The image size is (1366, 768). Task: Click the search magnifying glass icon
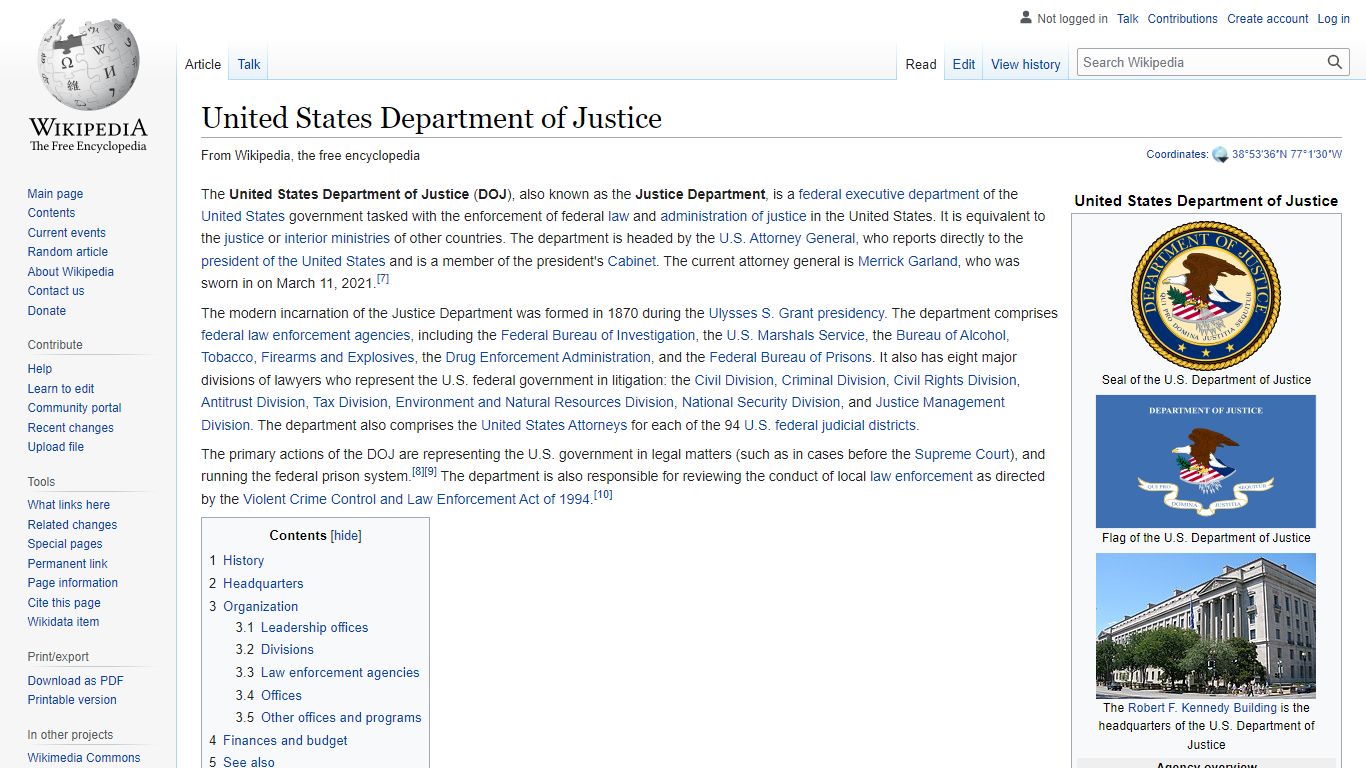pyautogui.click(x=1335, y=62)
